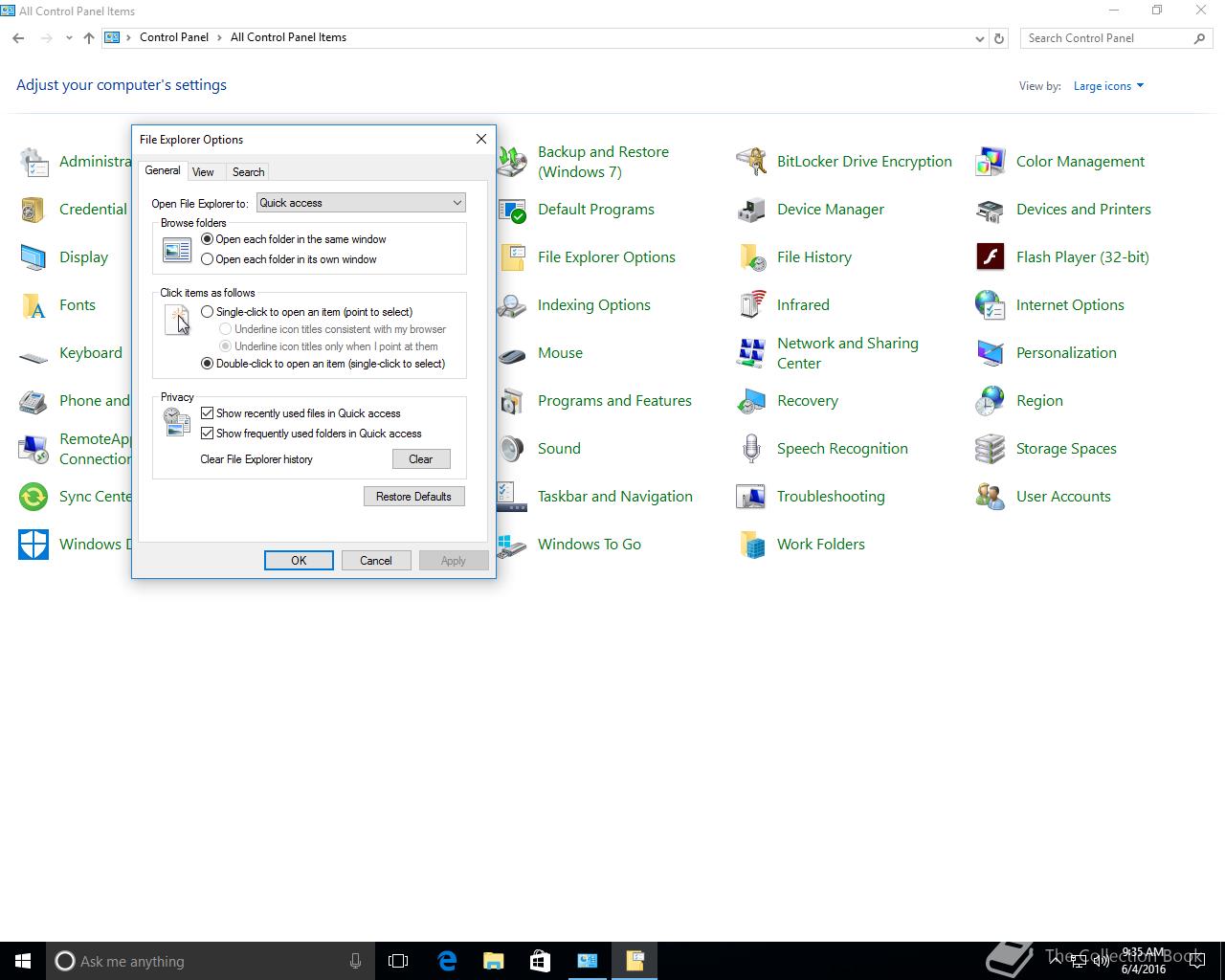
Task: Open the BitLocker Drive Encryption icon
Action: pos(751,162)
